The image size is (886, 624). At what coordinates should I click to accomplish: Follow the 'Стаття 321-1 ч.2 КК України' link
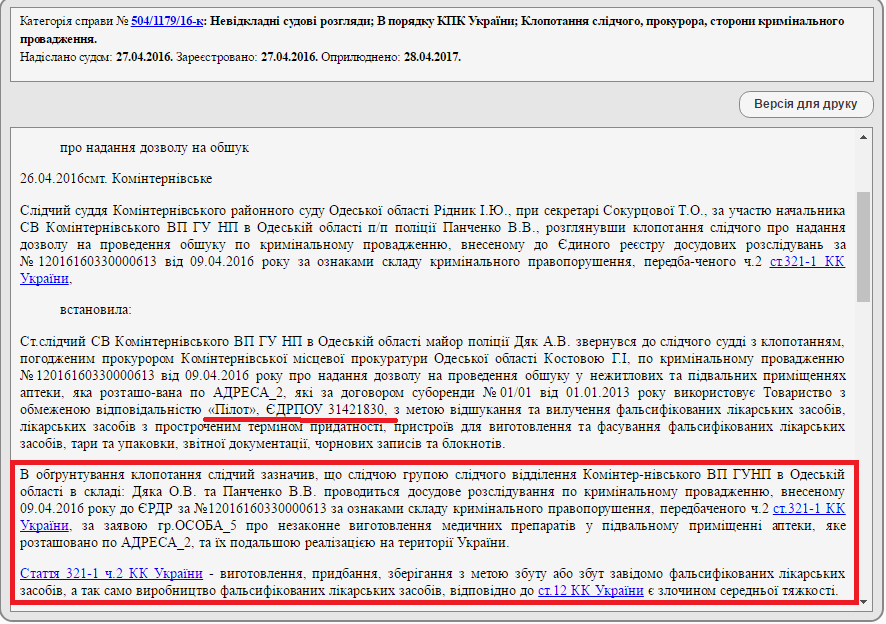pos(112,574)
